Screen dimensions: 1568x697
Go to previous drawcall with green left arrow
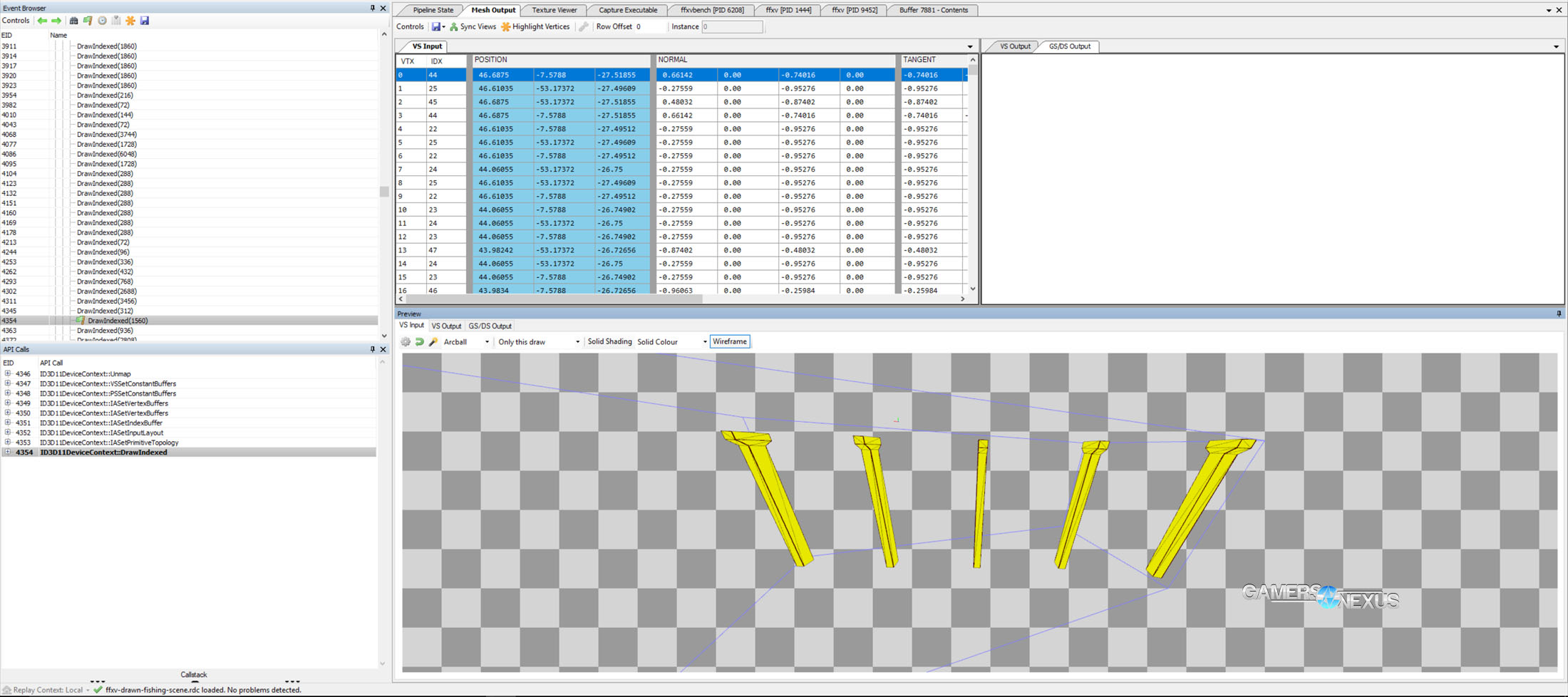pos(42,21)
